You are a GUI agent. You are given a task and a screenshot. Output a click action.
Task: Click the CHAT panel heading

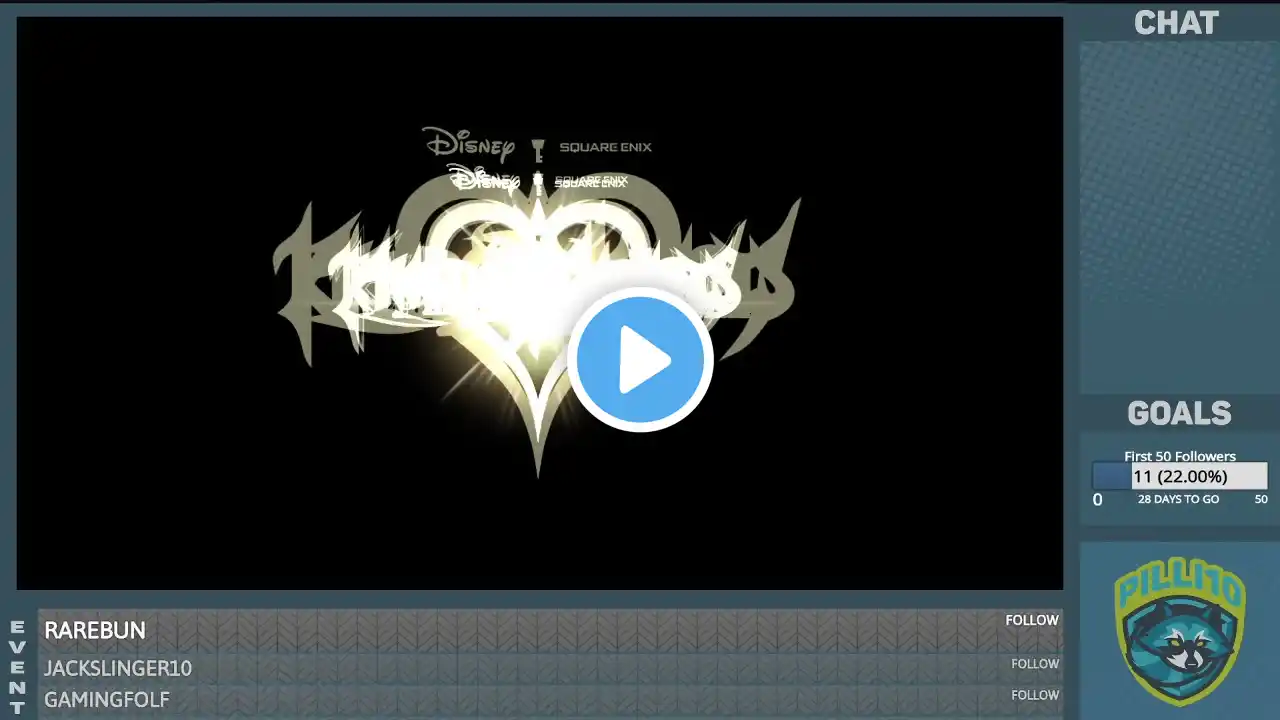point(1176,23)
